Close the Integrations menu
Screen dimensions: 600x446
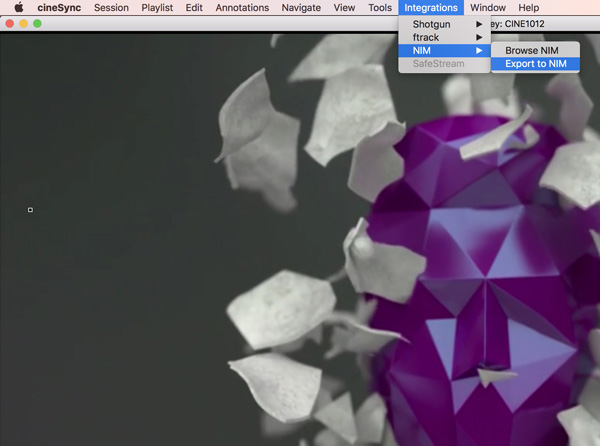pyautogui.click(x=431, y=8)
